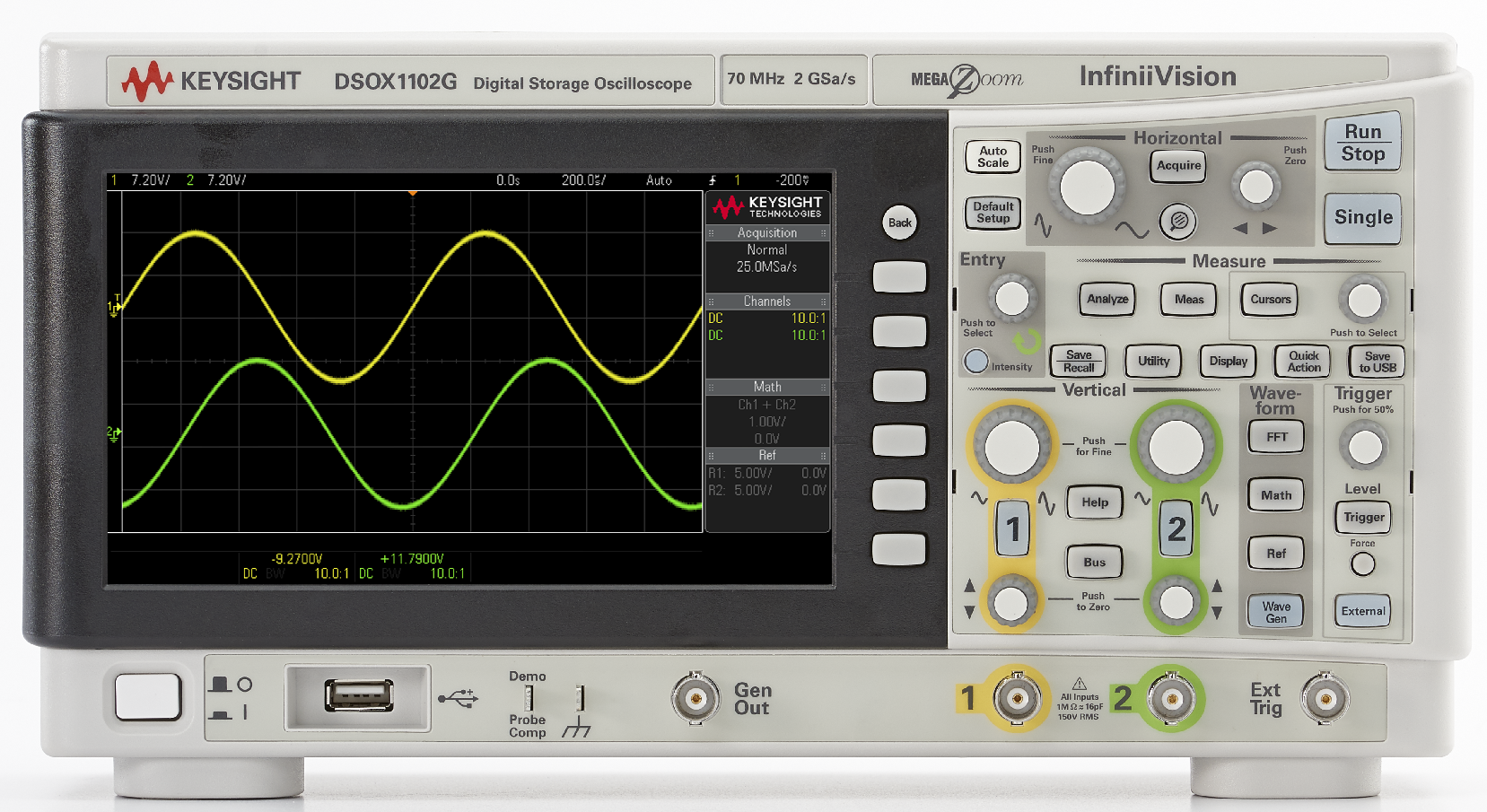The image size is (1487, 812).
Task: Click the probe comp ground terminal
Action: pyautogui.click(x=581, y=698)
